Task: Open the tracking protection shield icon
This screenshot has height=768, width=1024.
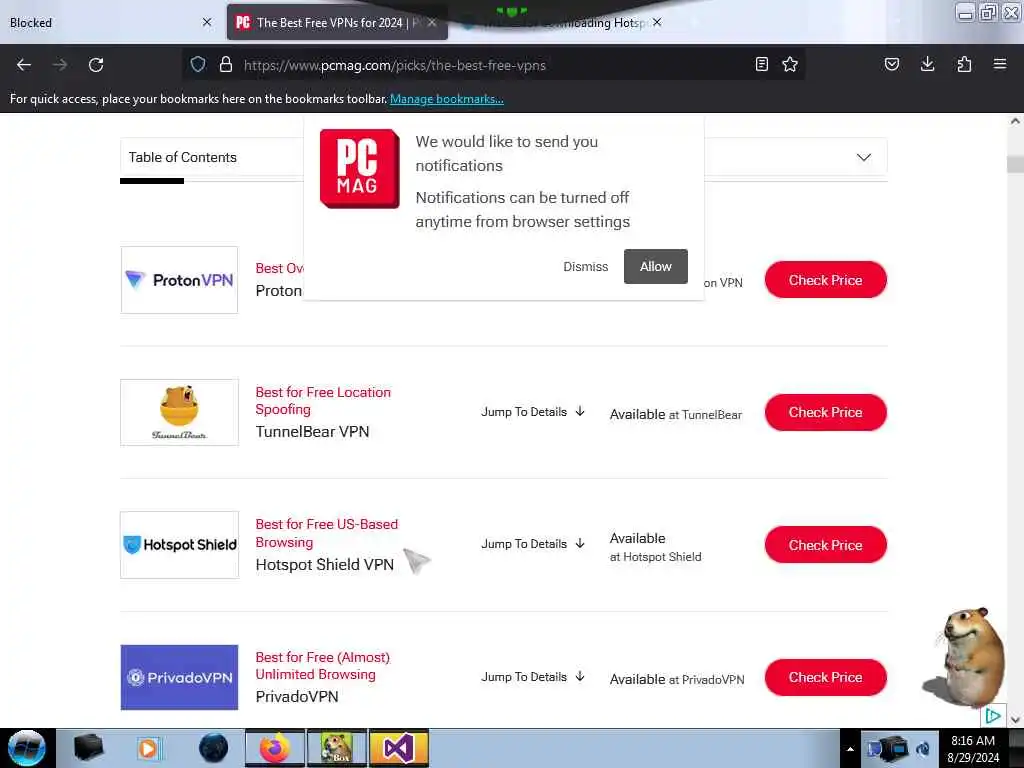Action: (198, 64)
